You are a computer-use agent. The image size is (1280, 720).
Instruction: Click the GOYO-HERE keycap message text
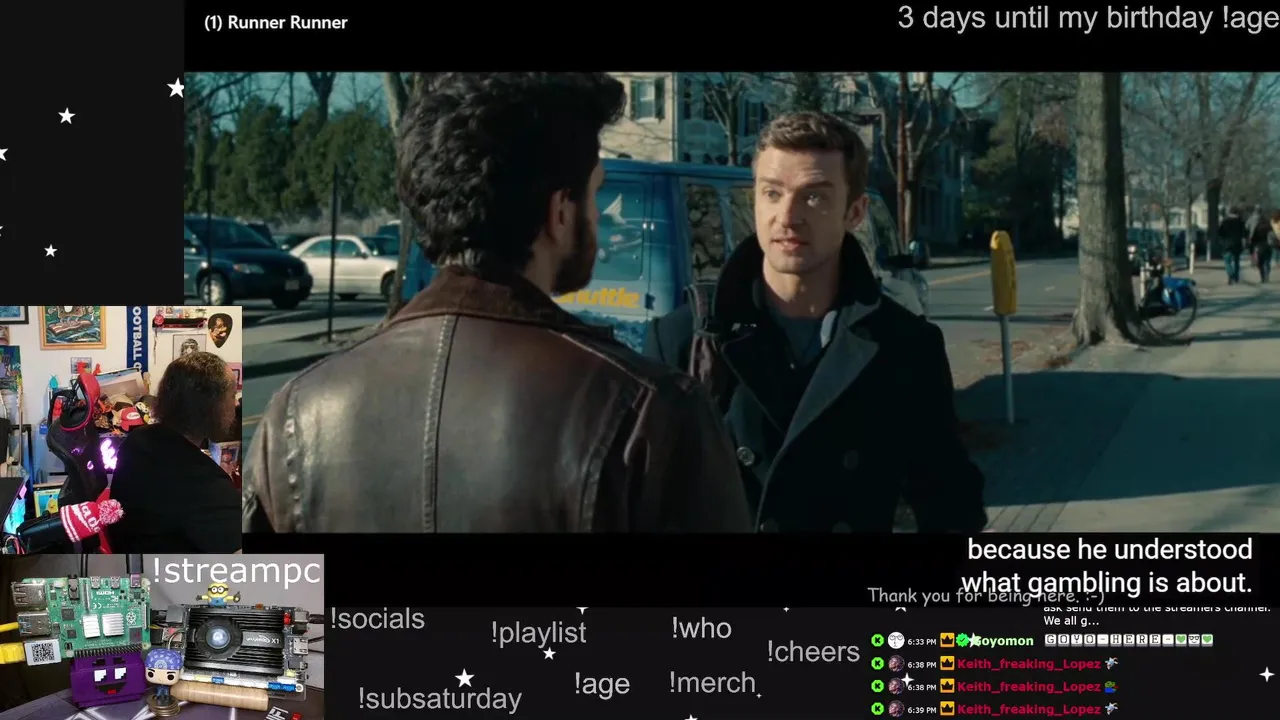pyautogui.click(x=1129, y=640)
